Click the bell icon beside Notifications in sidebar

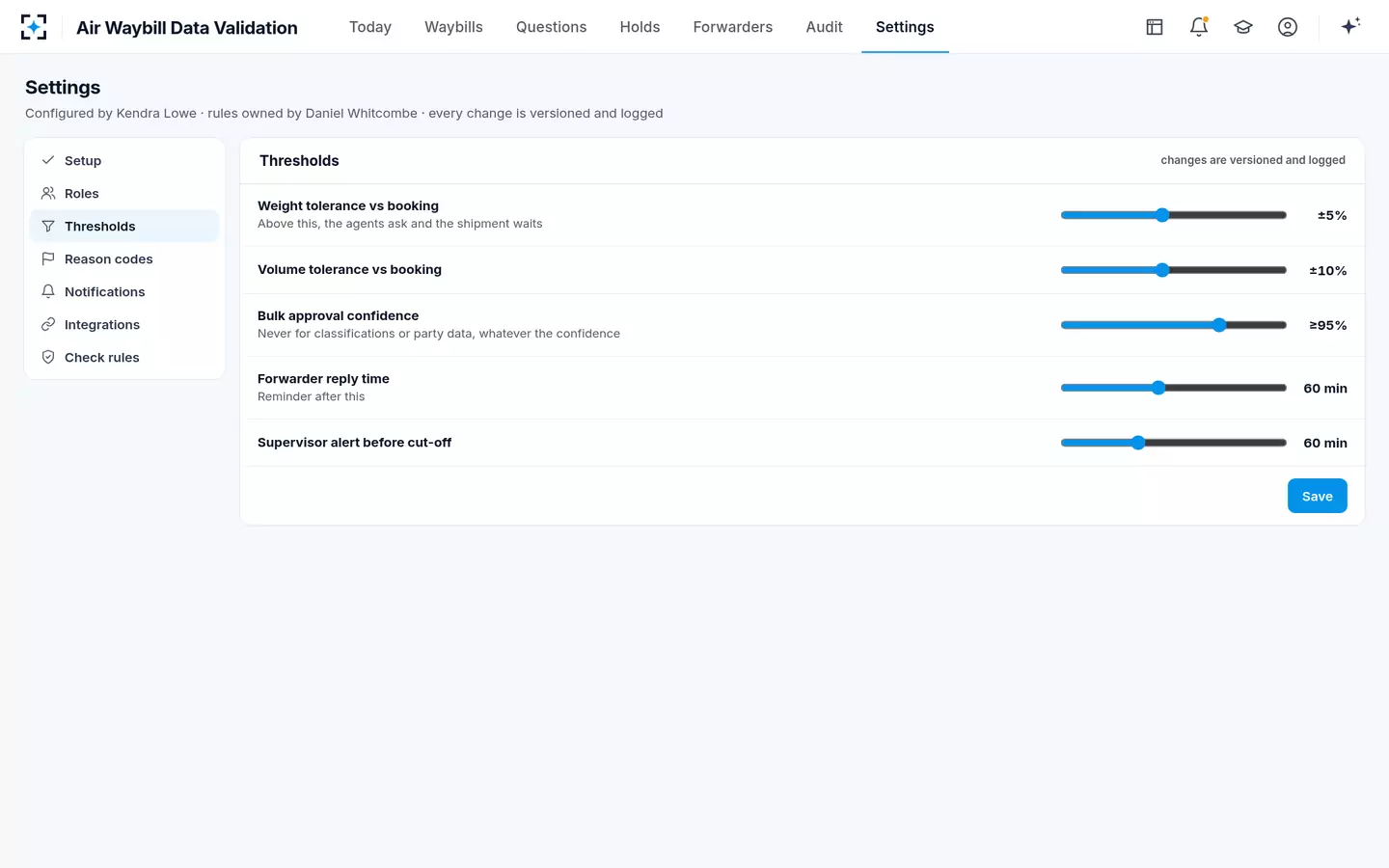tap(48, 291)
